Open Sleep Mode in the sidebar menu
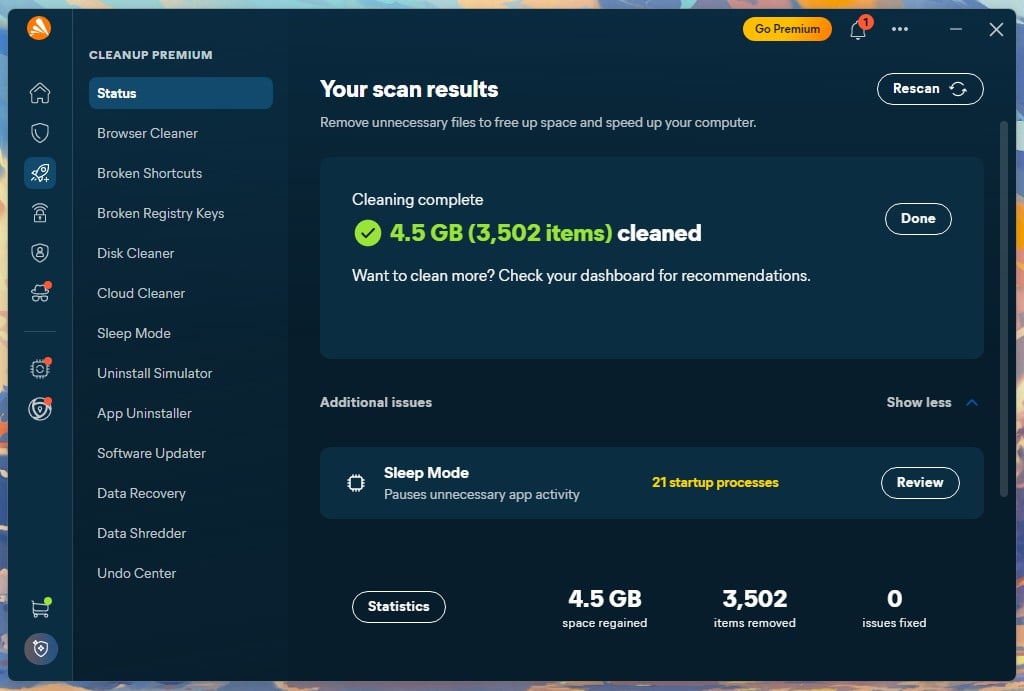Screen dimensions: 1024x691 click(134, 333)
